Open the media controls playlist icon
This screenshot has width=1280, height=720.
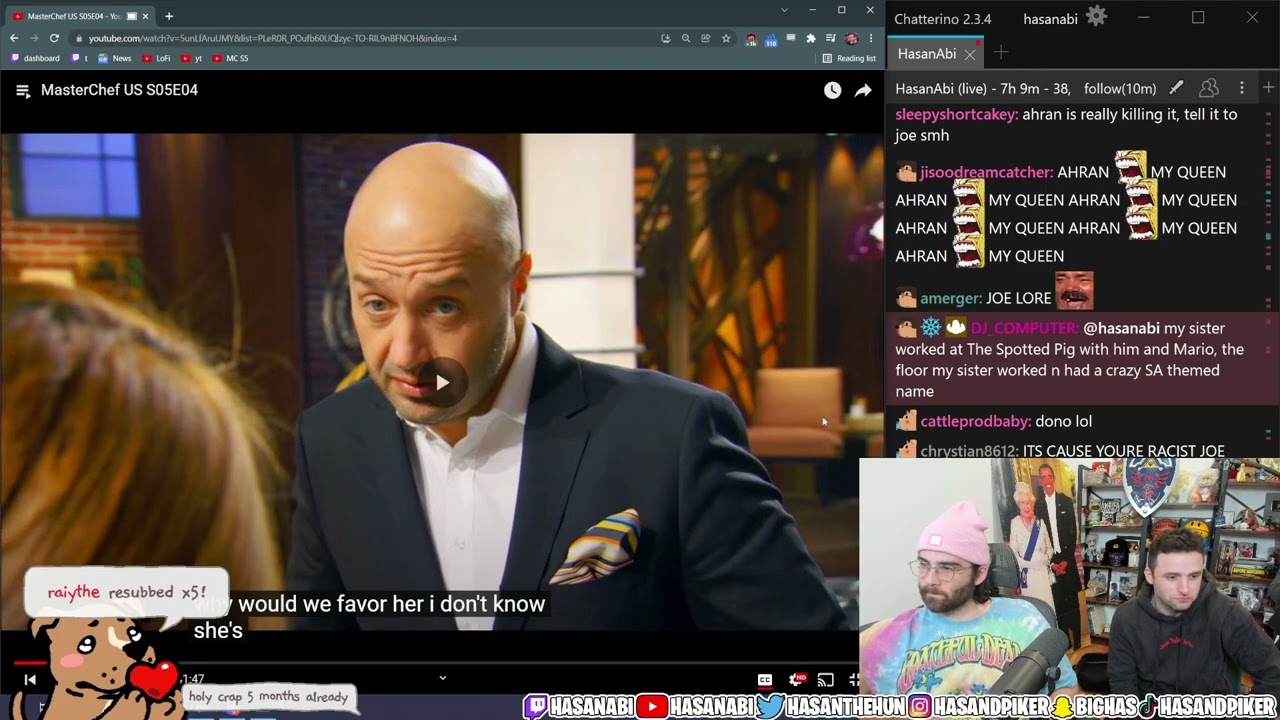pos(831,38)
